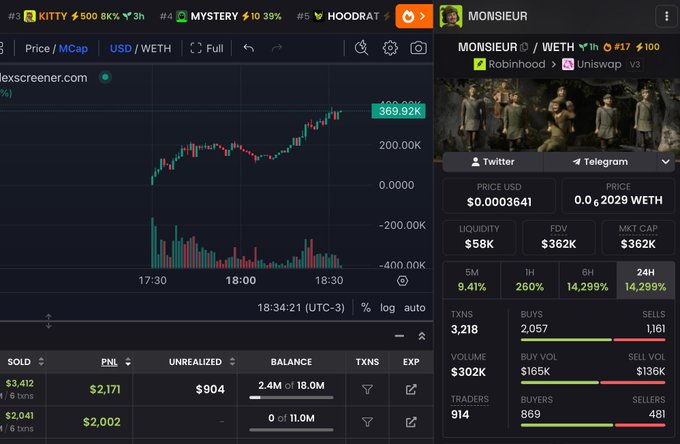
Task: Minimize the trades panel with dash icon
Action: (x=399, y=336)
